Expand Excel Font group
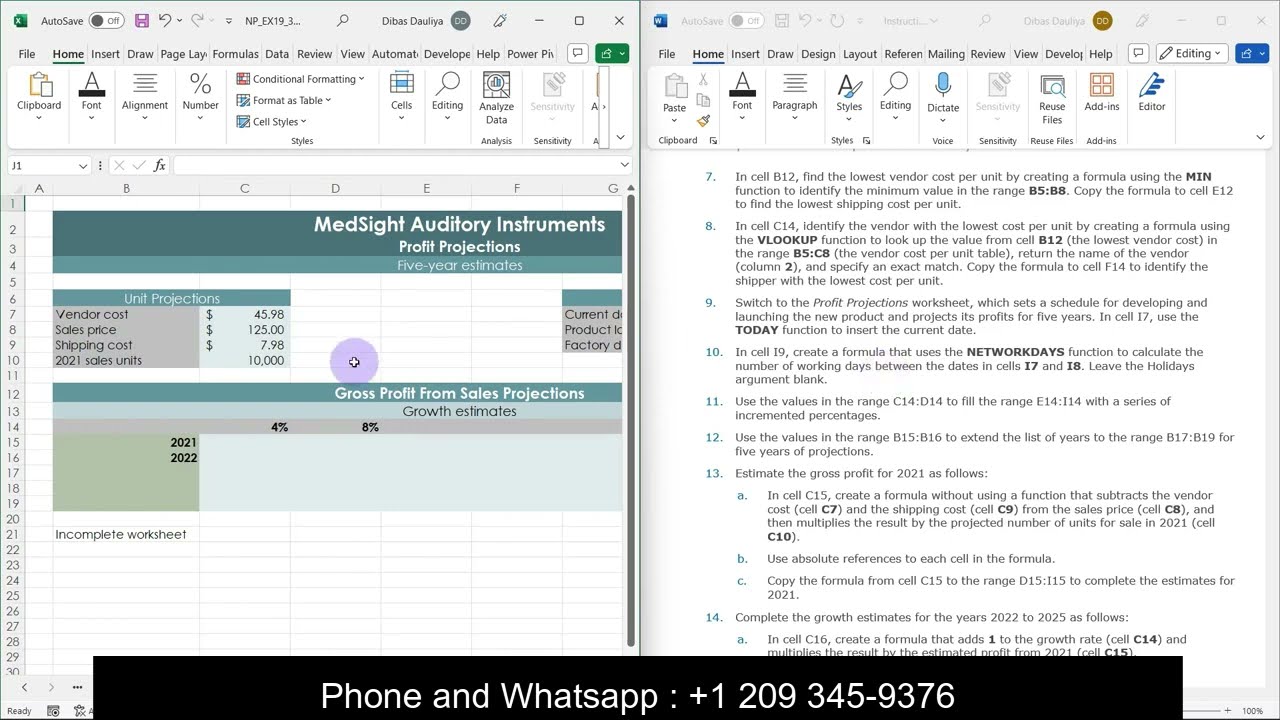 (x=91, y=96)
